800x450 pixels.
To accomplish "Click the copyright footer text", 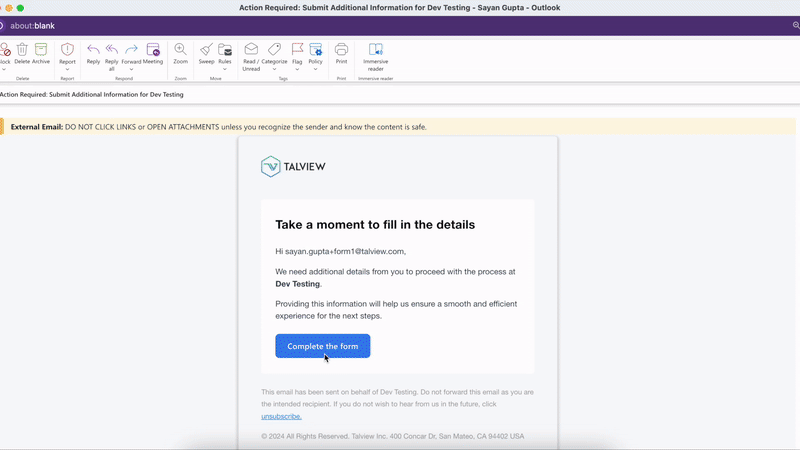I will [x=392, y=436].
